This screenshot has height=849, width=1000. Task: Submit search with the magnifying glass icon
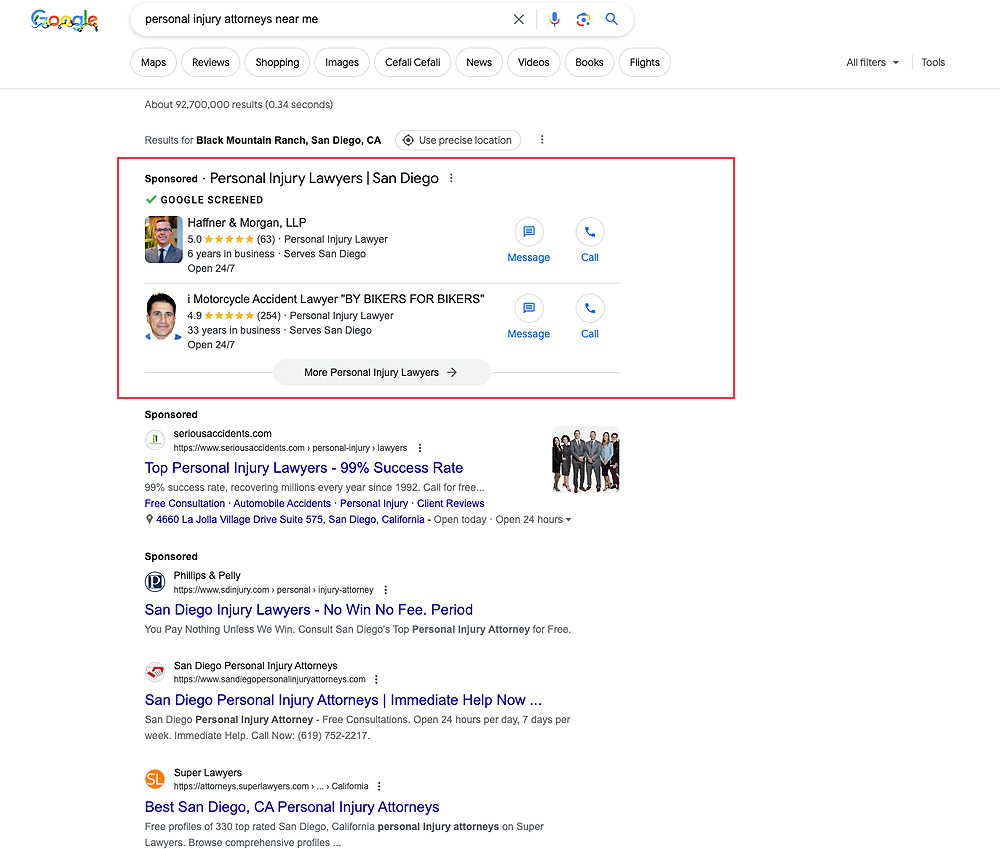(x=612, y=19)
